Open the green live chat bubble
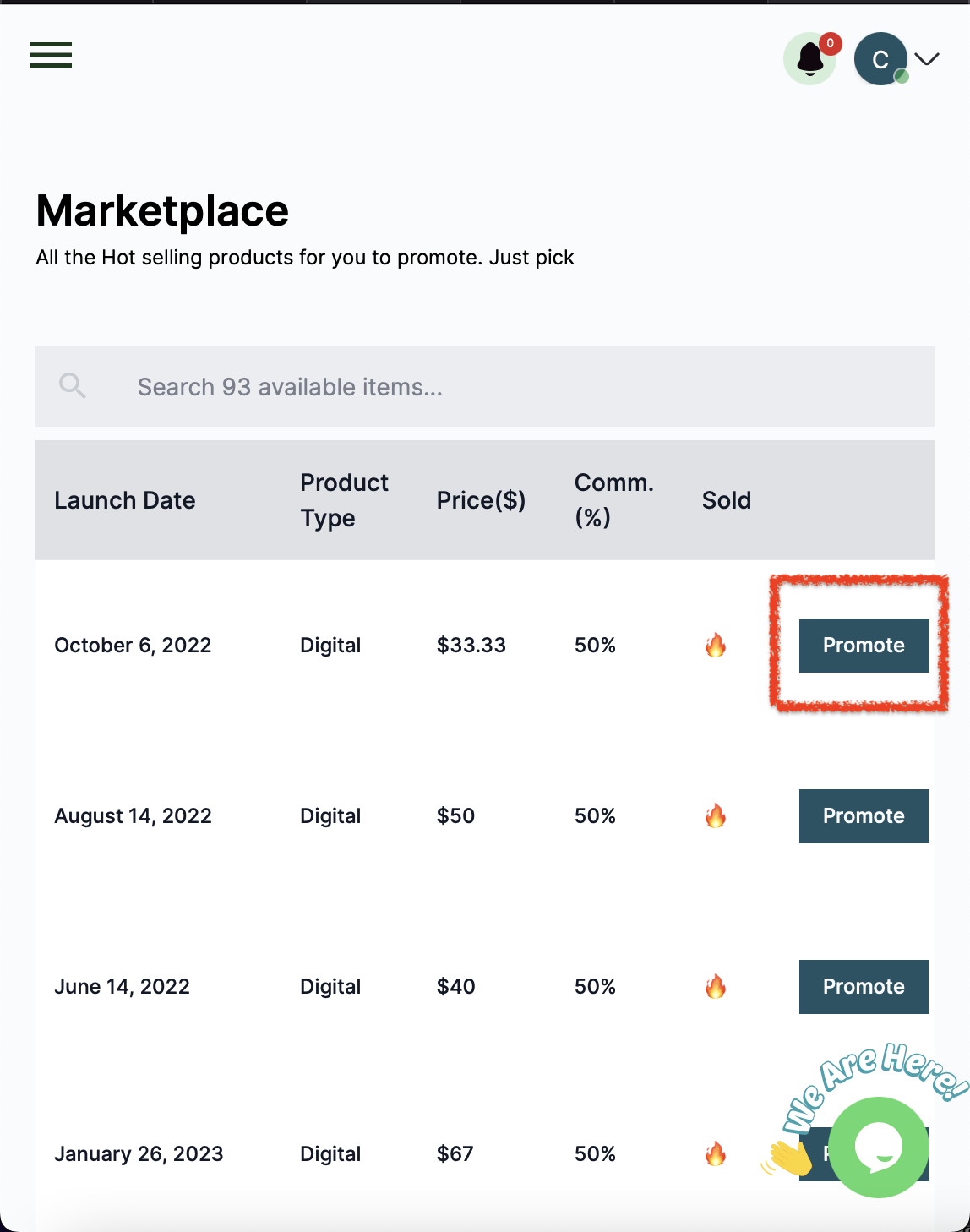This screenshot has width=970, height=1232. [x=879, y=1147]
